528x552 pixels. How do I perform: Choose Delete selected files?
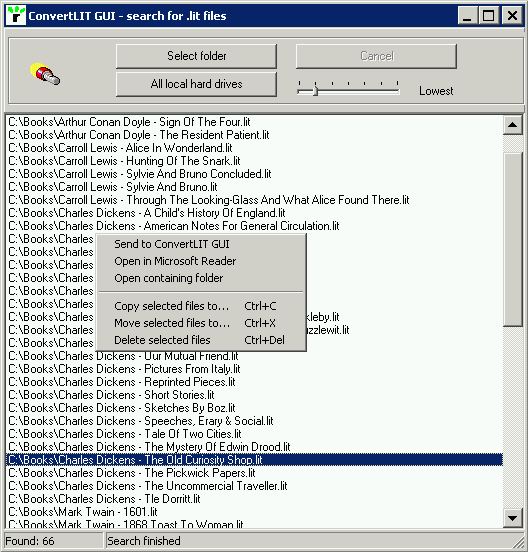[x=201, y=340]
